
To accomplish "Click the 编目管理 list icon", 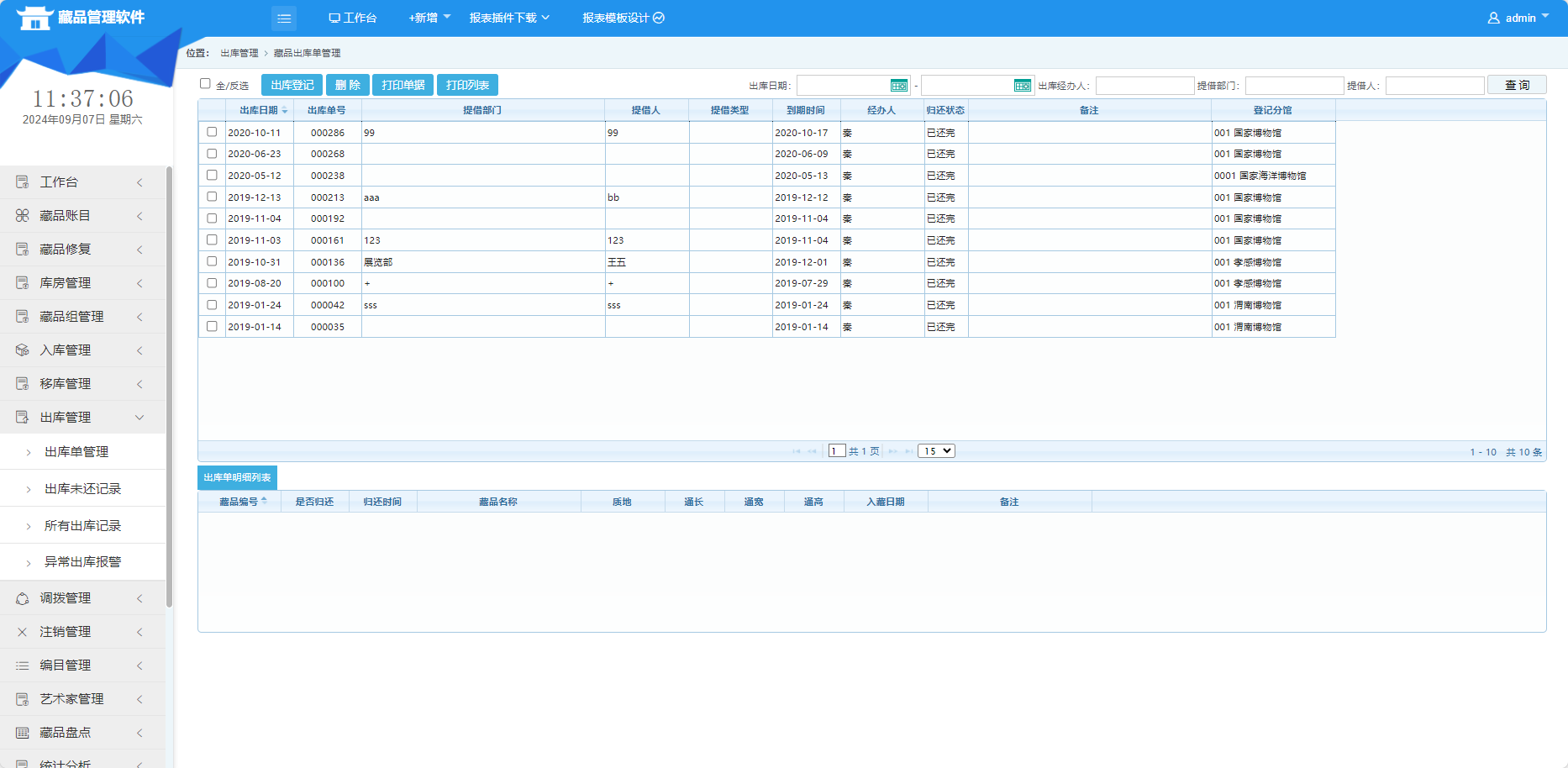I will 23,665.
